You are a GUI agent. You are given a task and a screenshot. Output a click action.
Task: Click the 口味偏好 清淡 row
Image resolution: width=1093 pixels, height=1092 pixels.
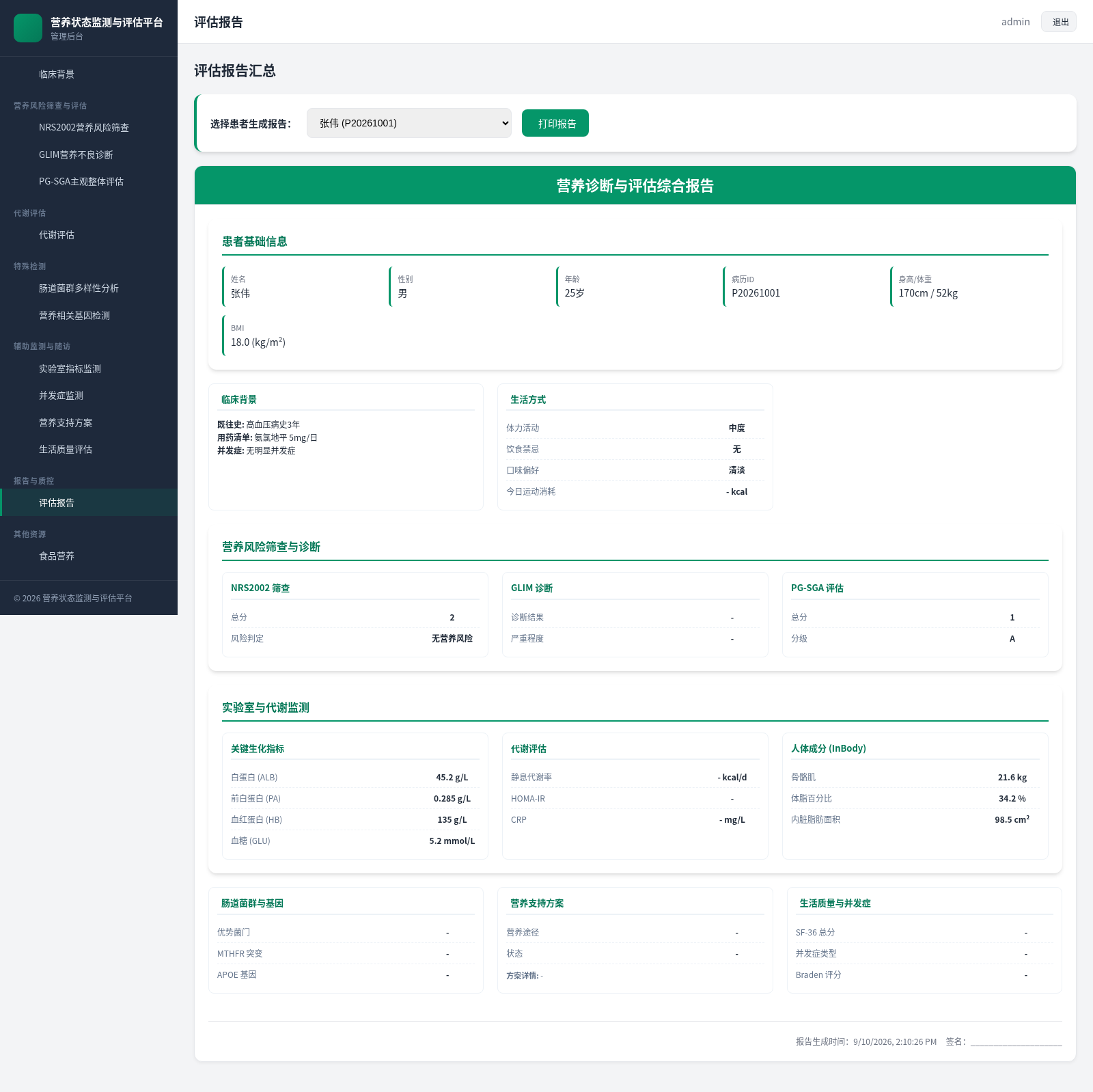635,470
